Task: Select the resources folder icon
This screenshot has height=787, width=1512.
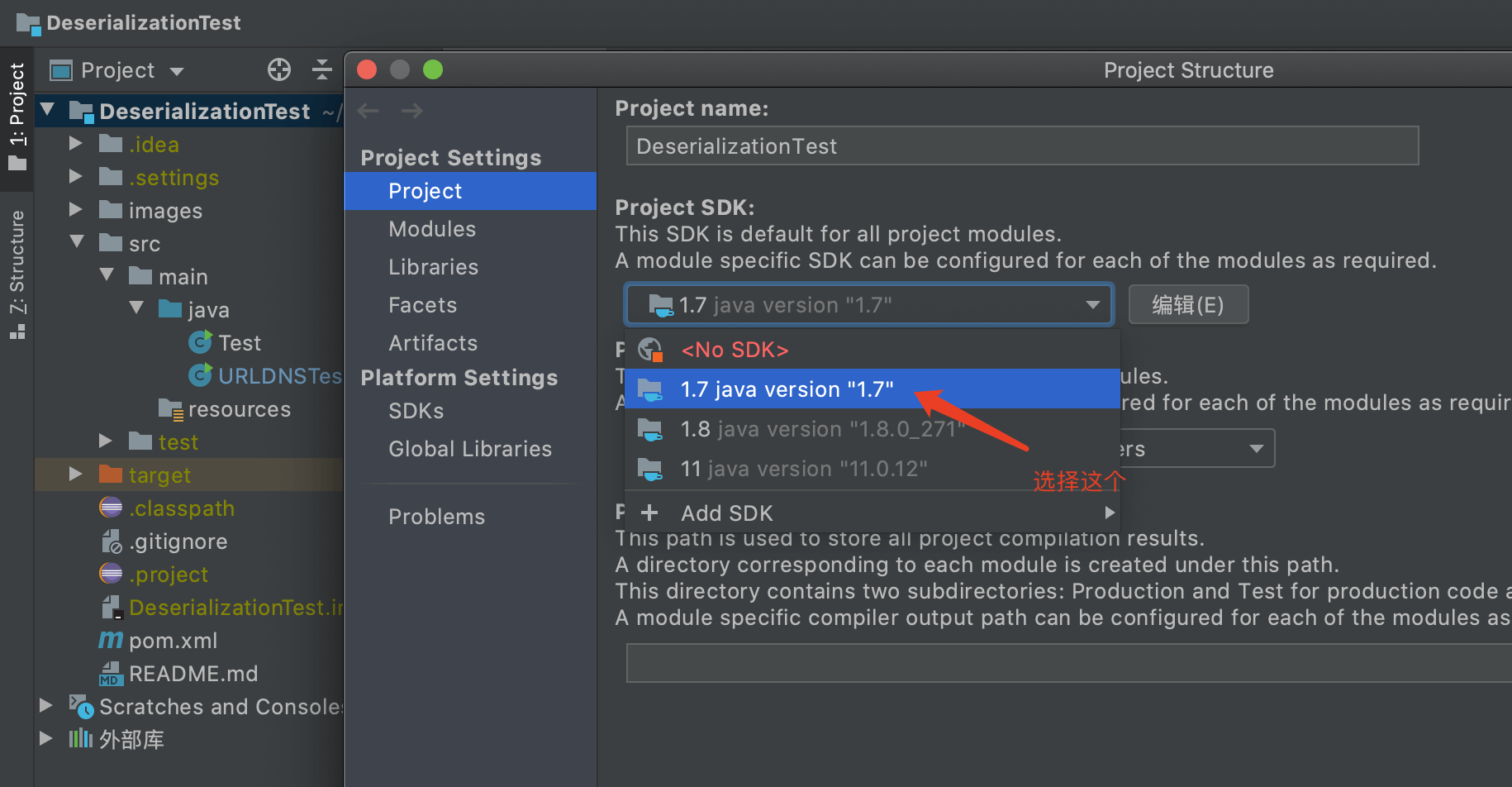Action: (171, 409)
